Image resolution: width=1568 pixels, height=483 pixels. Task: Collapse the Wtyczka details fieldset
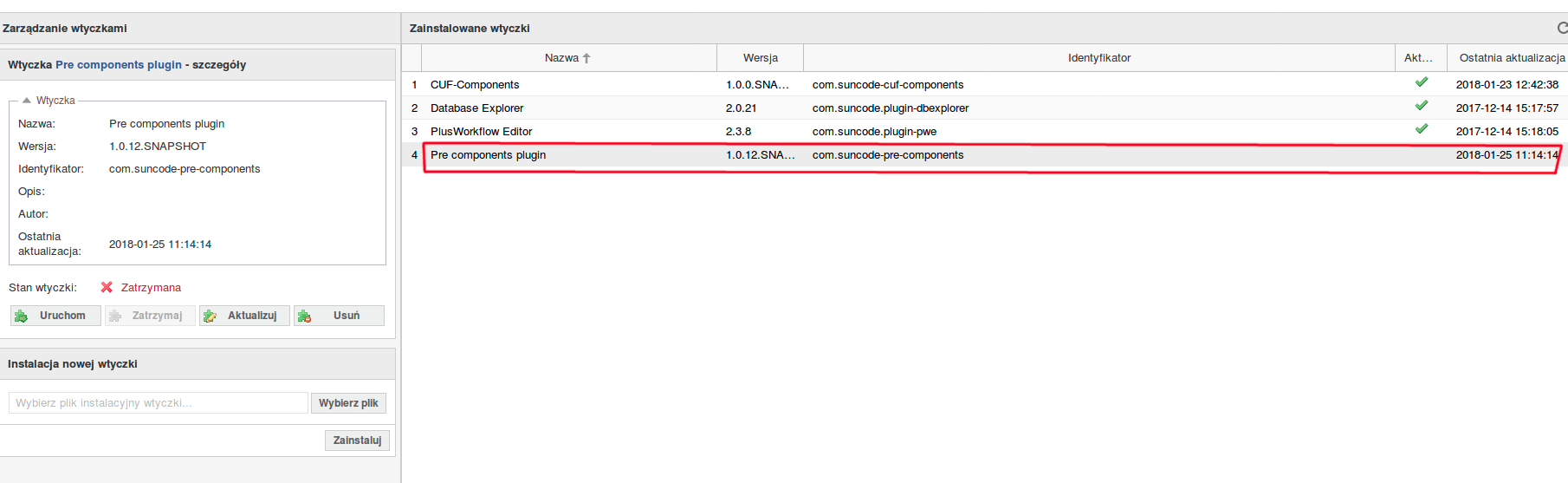(27, 101)
